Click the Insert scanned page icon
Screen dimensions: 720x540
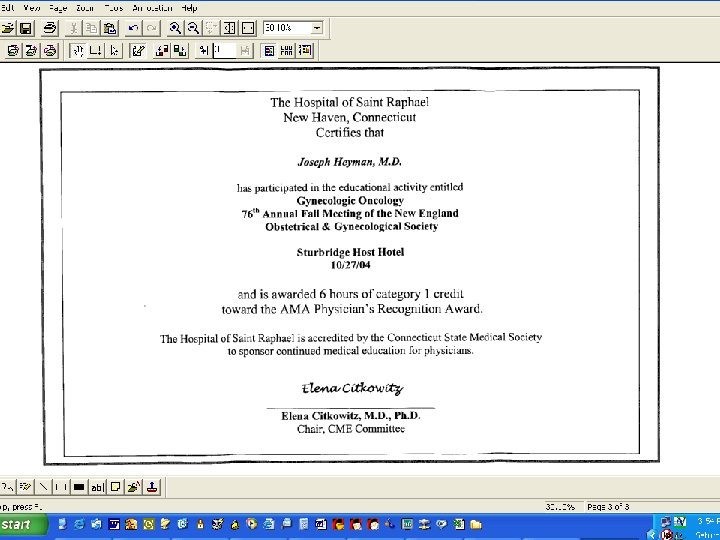tap(31, 50)
